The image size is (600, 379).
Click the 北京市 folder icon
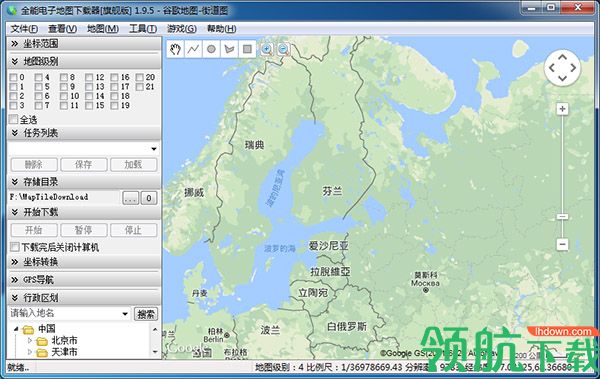[42, 341]
